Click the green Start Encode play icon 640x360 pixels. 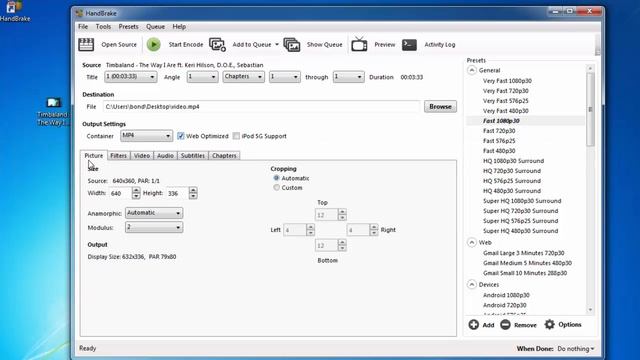tap(153, 44)
